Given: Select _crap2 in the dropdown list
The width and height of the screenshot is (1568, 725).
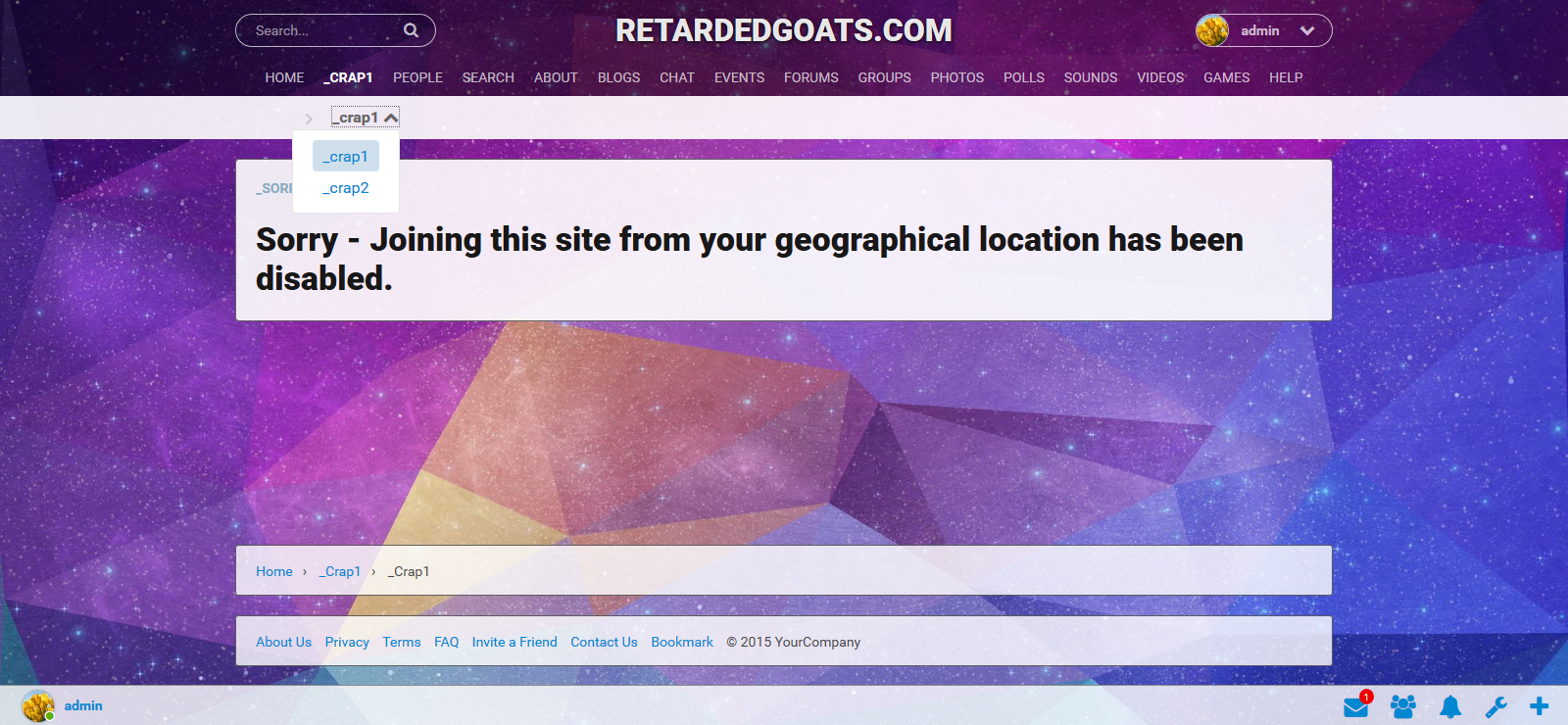Looking at the screenshot, I should pos(346,188).
